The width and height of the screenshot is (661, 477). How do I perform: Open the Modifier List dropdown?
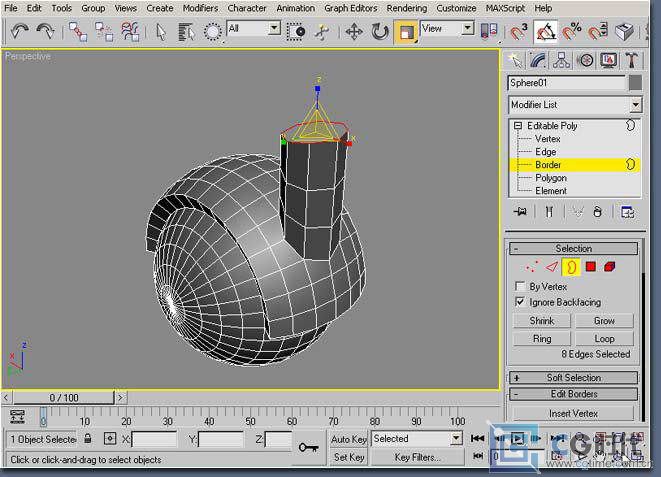pyautogui.click(x=575, y=105)
